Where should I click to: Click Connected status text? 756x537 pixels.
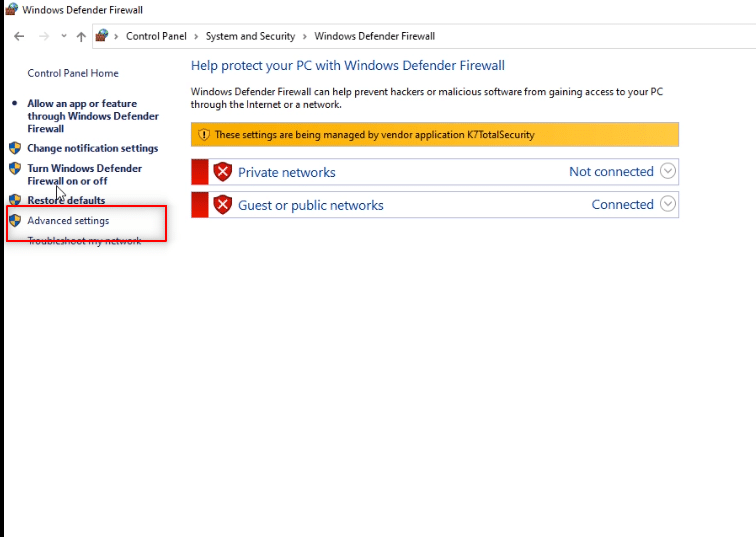point(622,204)
